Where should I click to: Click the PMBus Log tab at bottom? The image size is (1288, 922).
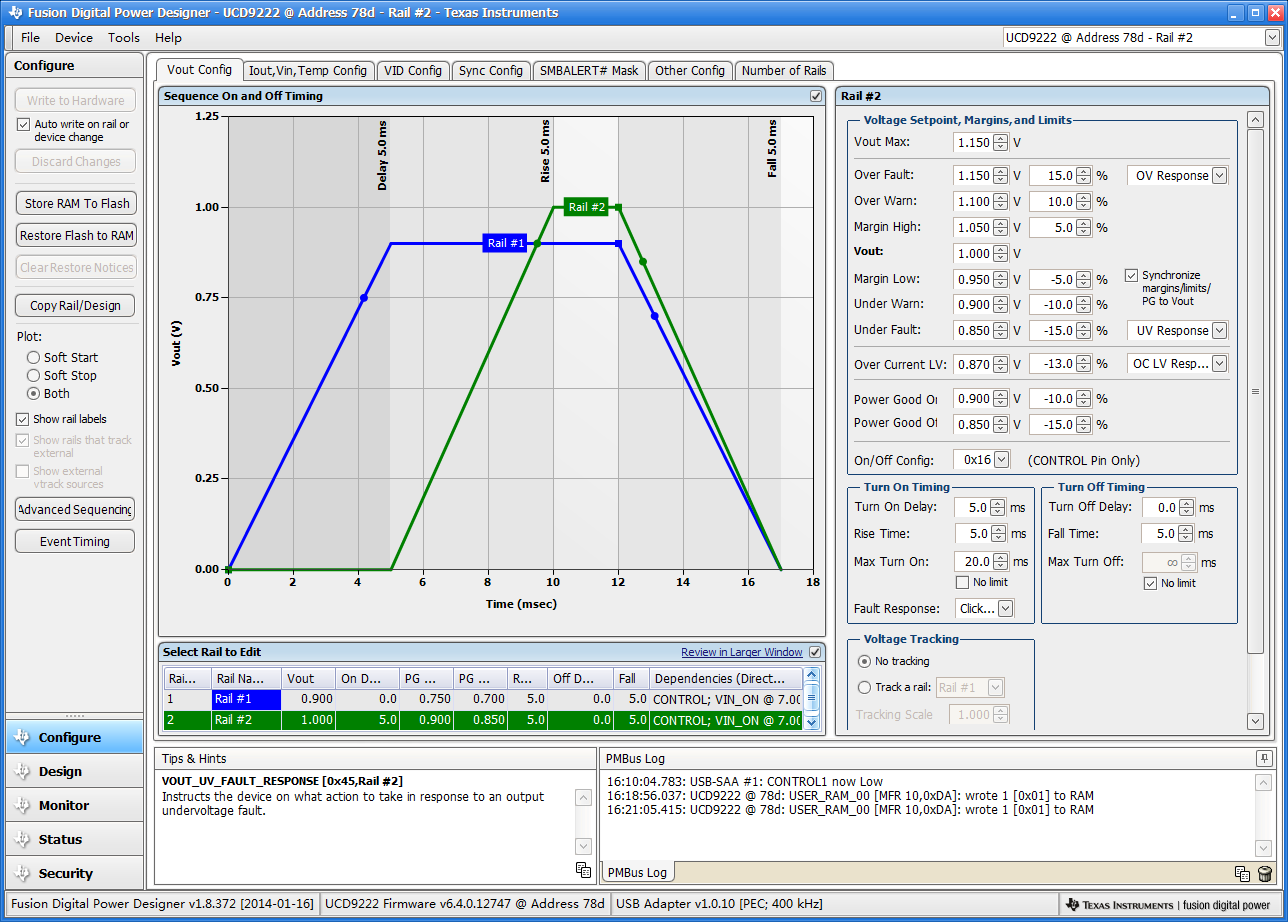pos(637,873)
